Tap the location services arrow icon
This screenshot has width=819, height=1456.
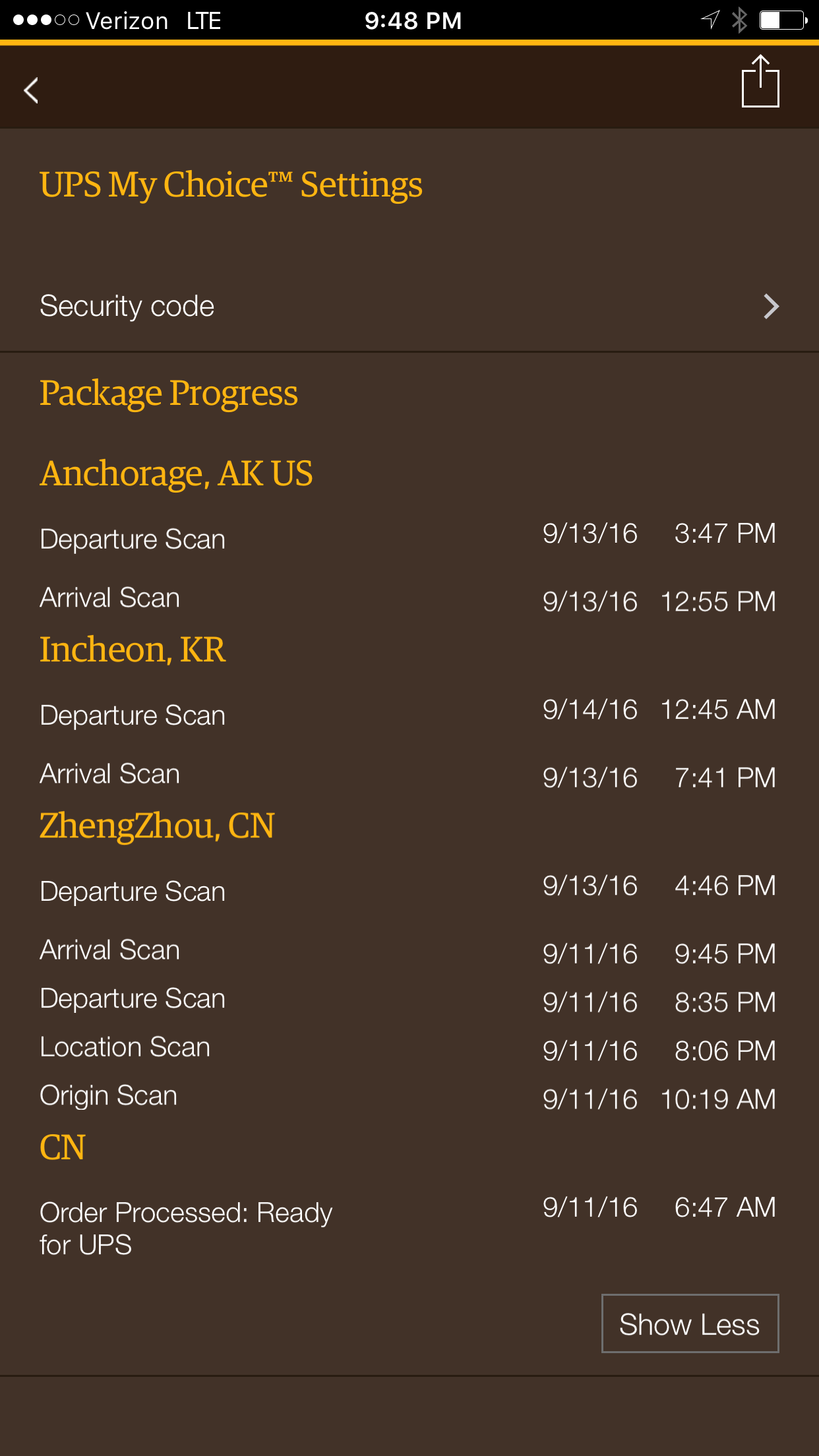click(x=710, y=20)
